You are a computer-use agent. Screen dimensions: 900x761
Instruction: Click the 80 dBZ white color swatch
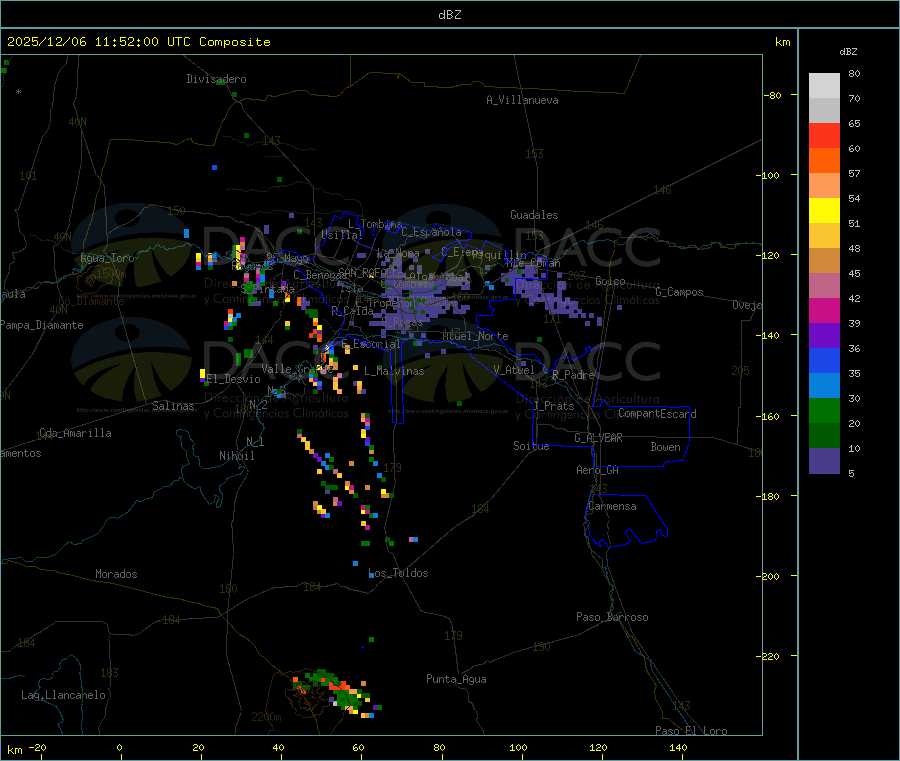[x=824, y=86]
